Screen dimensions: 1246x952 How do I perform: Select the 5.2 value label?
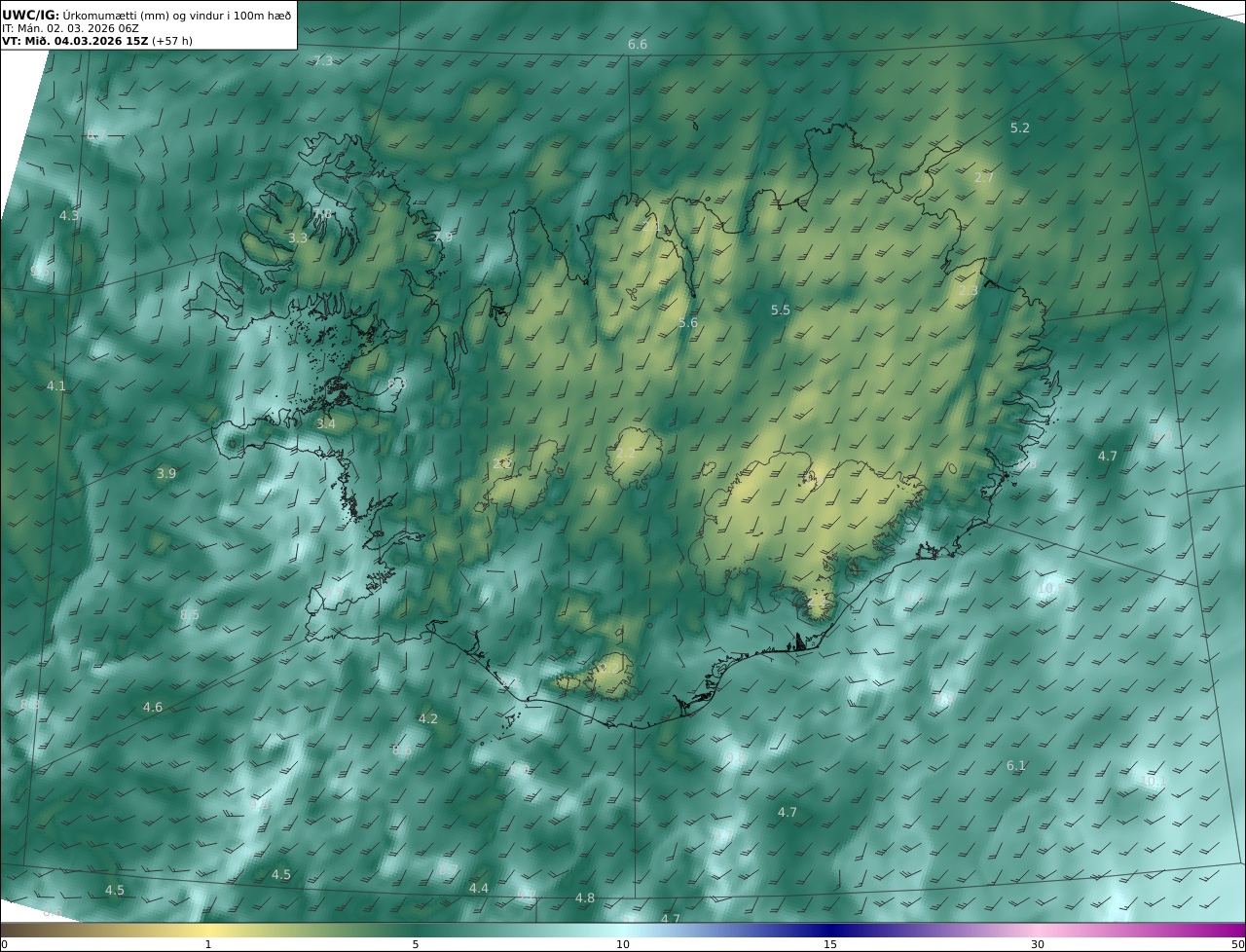(x=1020, y=128)
